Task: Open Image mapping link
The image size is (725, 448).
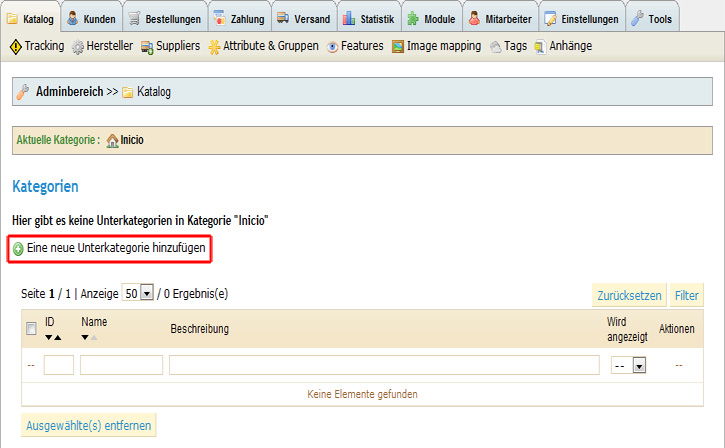Action: click(x=444, y=46)
